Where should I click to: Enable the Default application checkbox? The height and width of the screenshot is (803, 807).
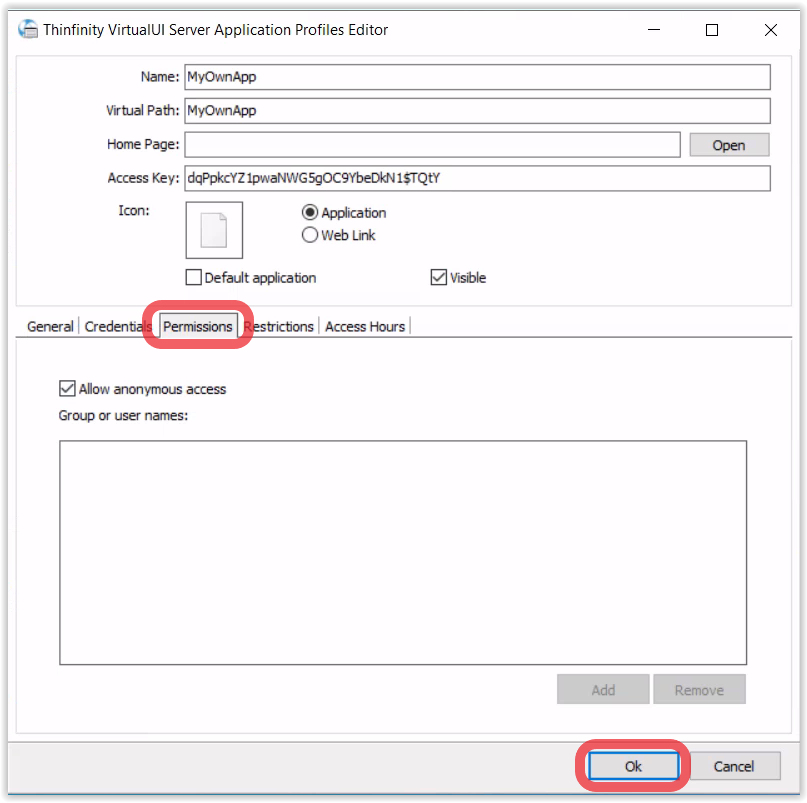[194, 277]
